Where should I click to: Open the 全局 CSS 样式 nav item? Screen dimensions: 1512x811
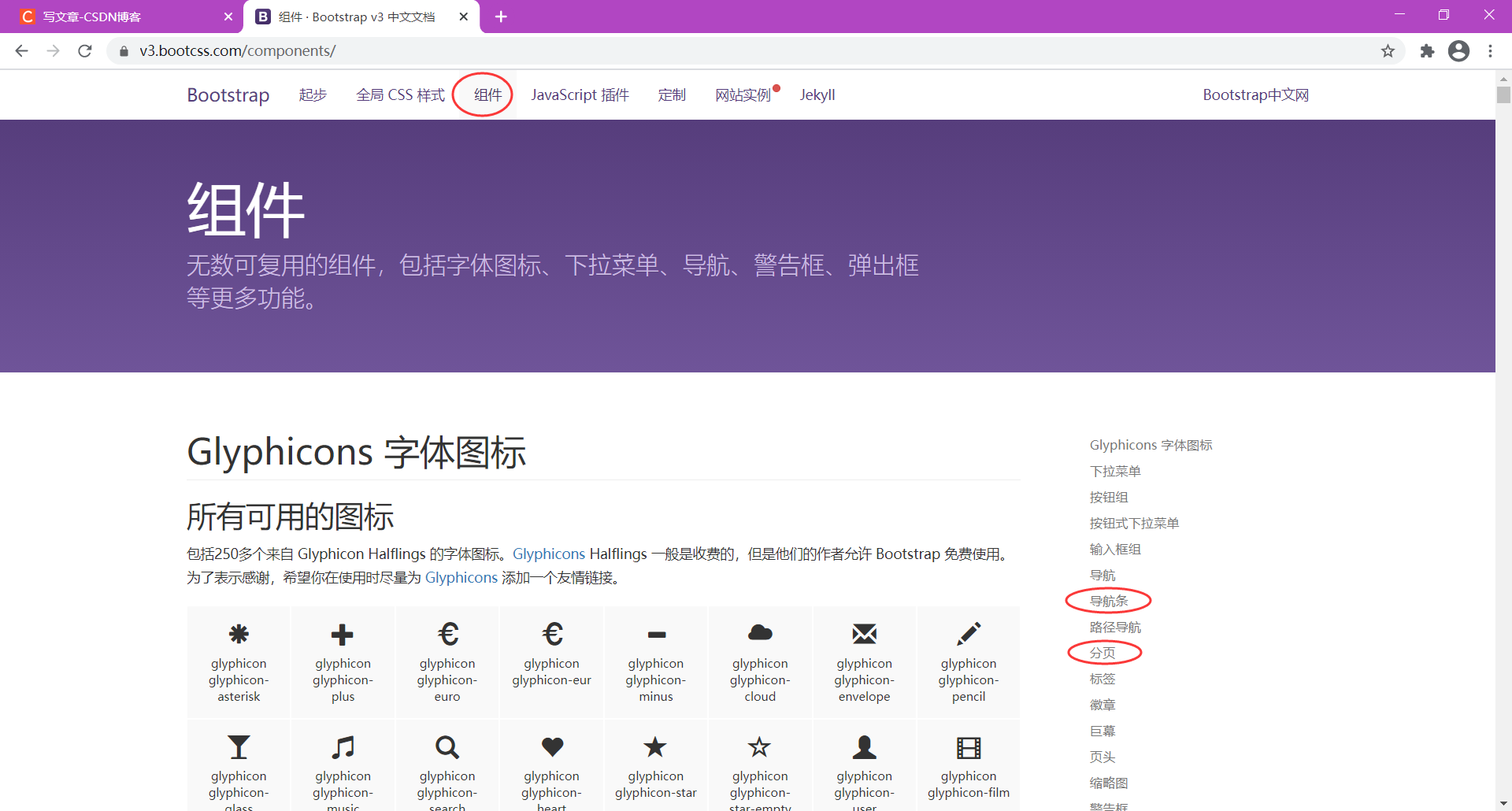point(400,94)
